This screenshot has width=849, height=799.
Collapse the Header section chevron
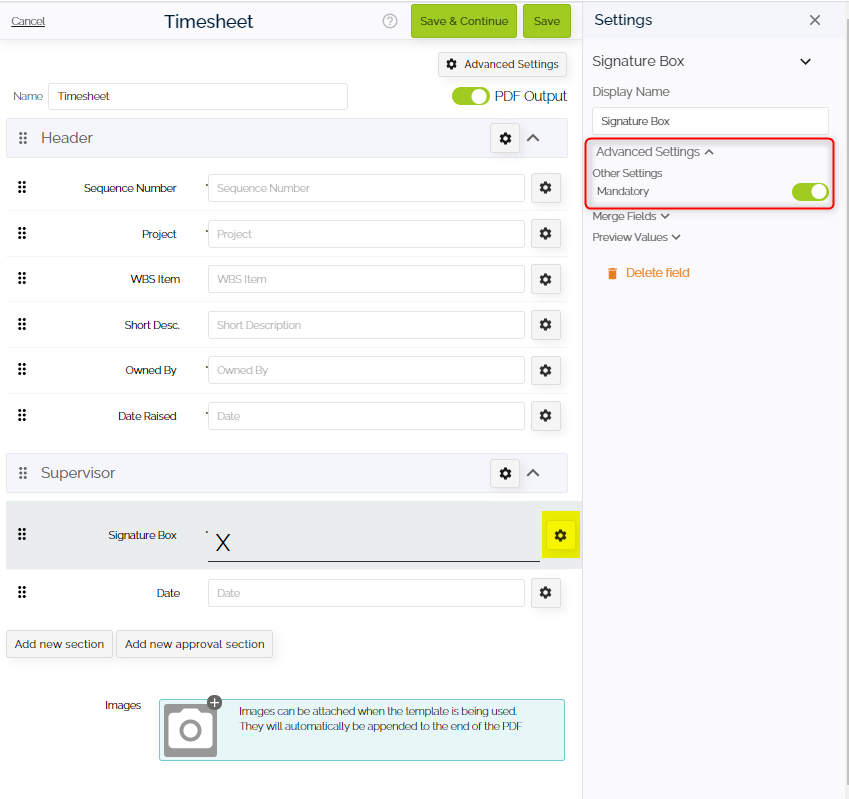point(533,138)
